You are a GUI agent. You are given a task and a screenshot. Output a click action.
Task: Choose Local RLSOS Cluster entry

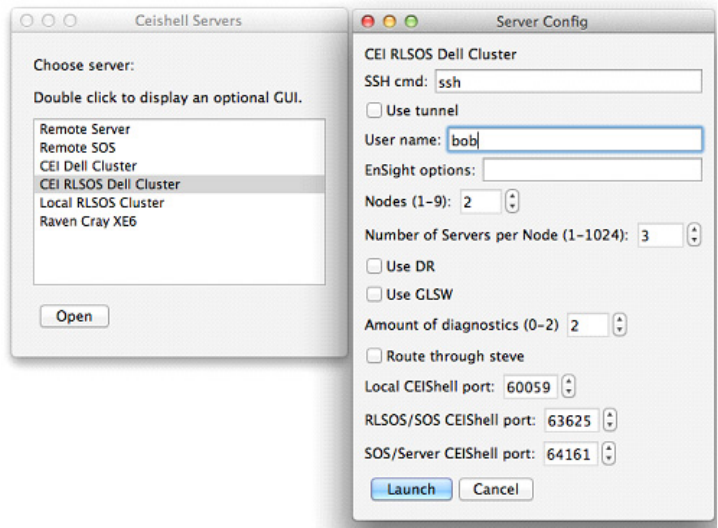pyautogui.click(x=102, y=203)
